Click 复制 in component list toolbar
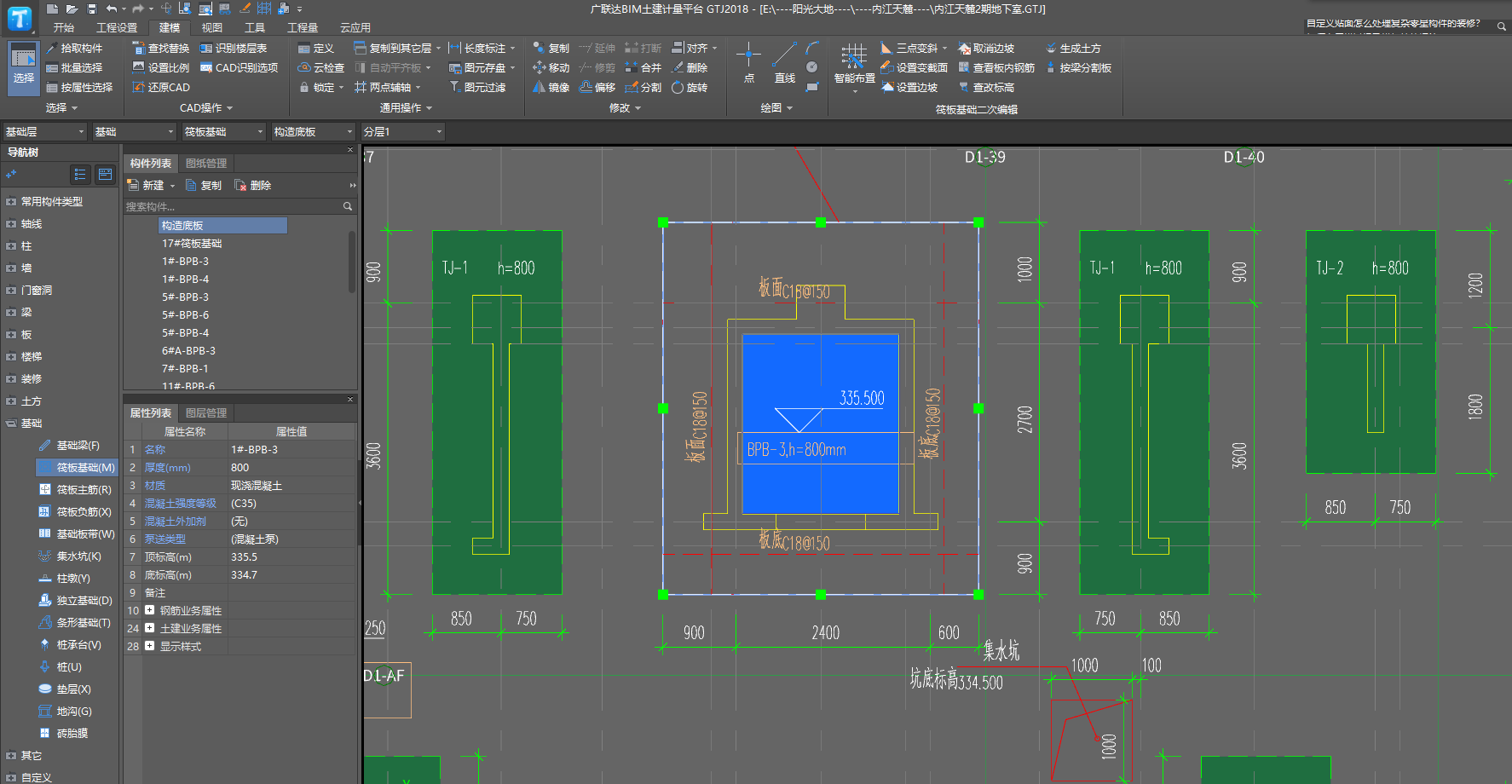Viewport: 1512px width, 784px height. (x=204, y=186)
